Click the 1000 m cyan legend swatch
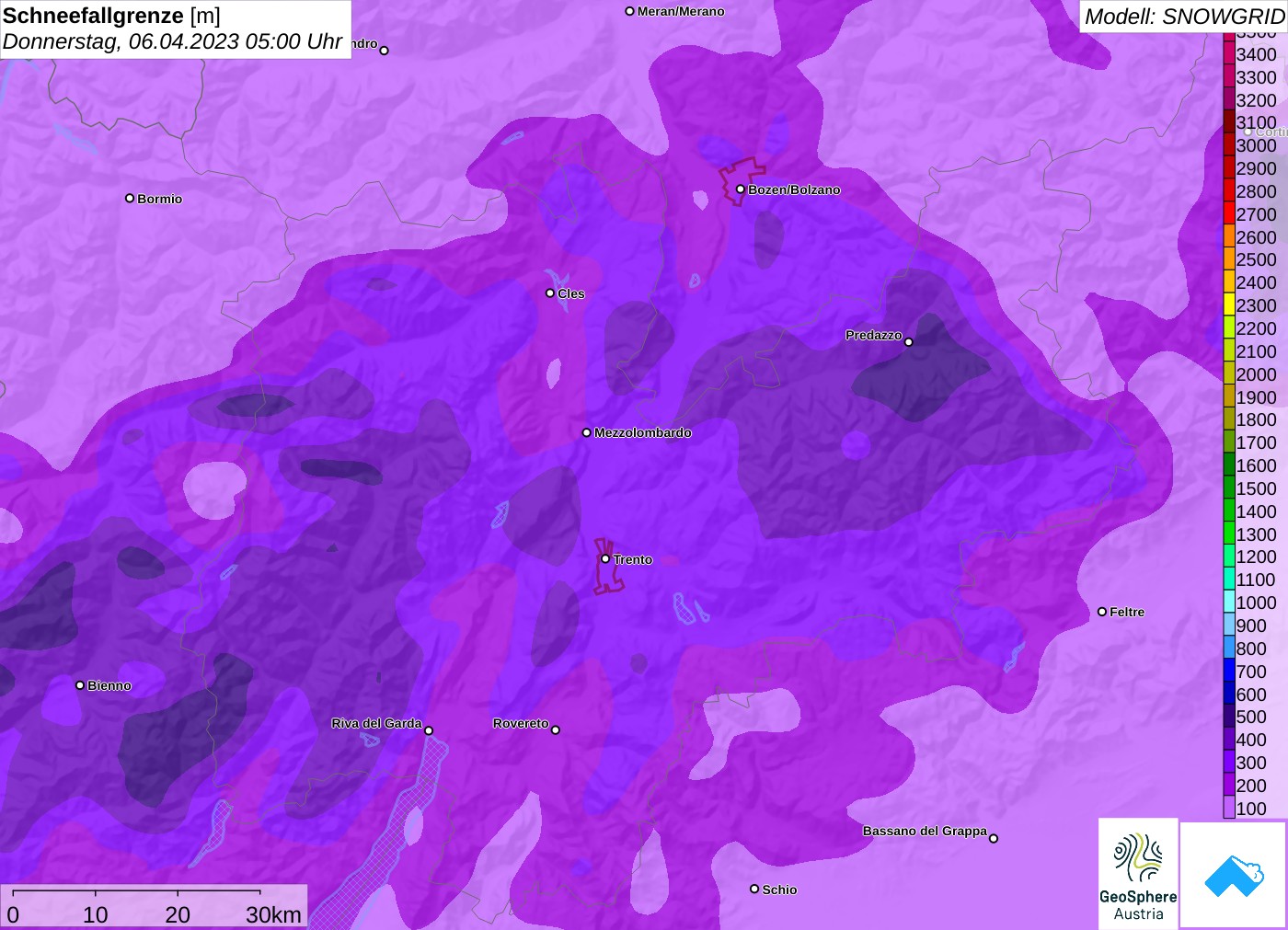Screen dimensions: 1288x930 tap(1229, 603)
